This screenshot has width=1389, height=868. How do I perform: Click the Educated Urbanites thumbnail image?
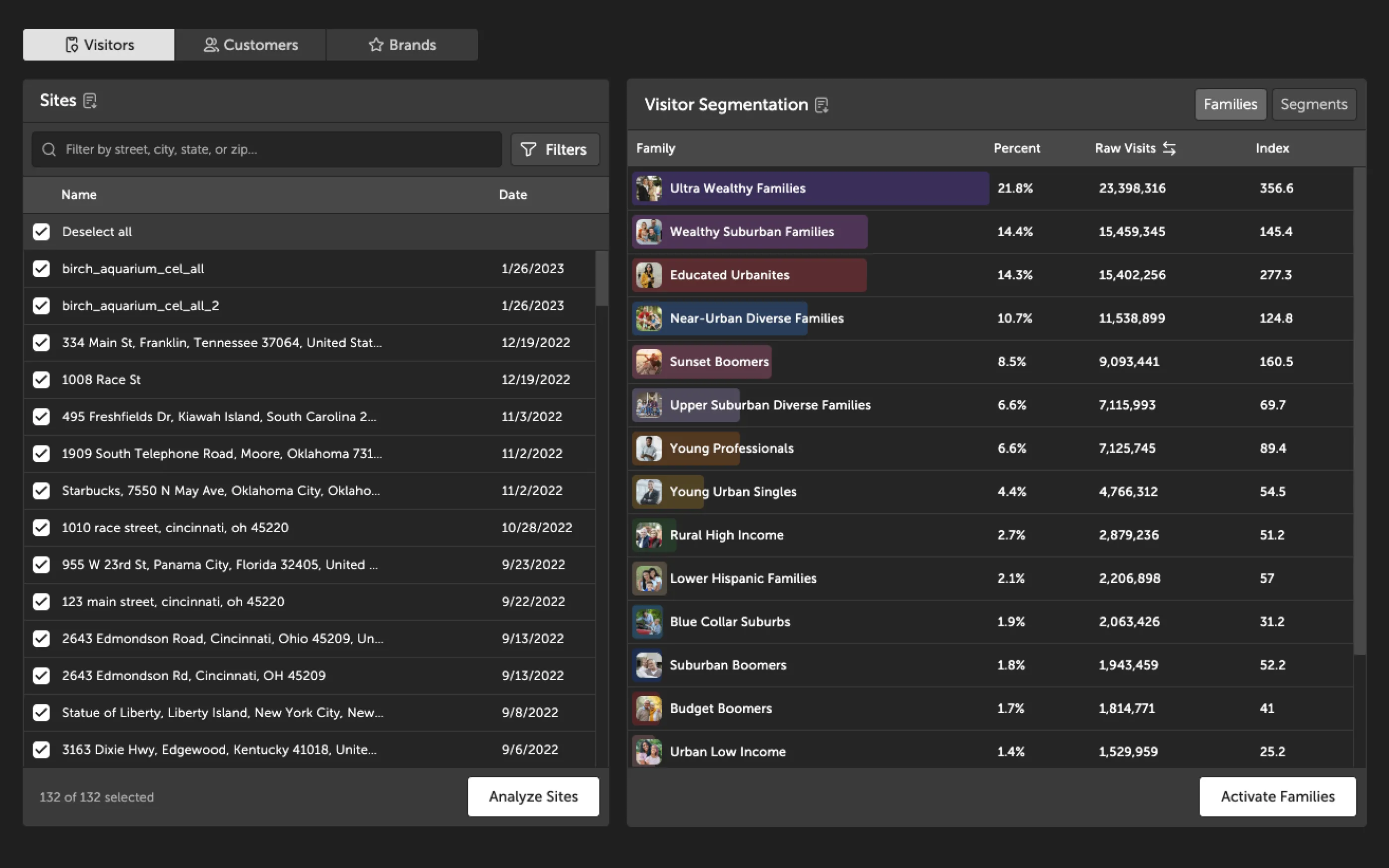[x=648, y=275]
